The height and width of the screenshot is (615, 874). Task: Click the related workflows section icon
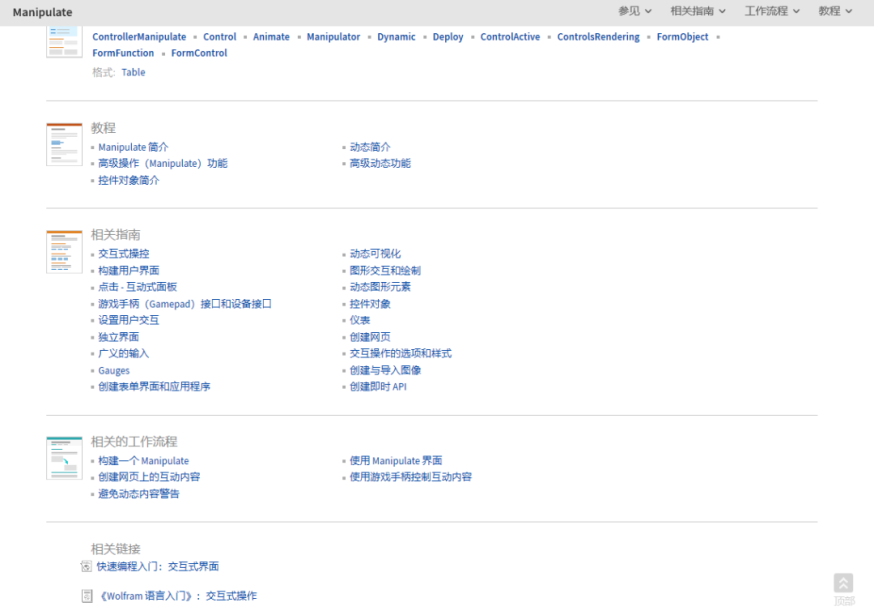pyautogui.click(x=64, y=458)
